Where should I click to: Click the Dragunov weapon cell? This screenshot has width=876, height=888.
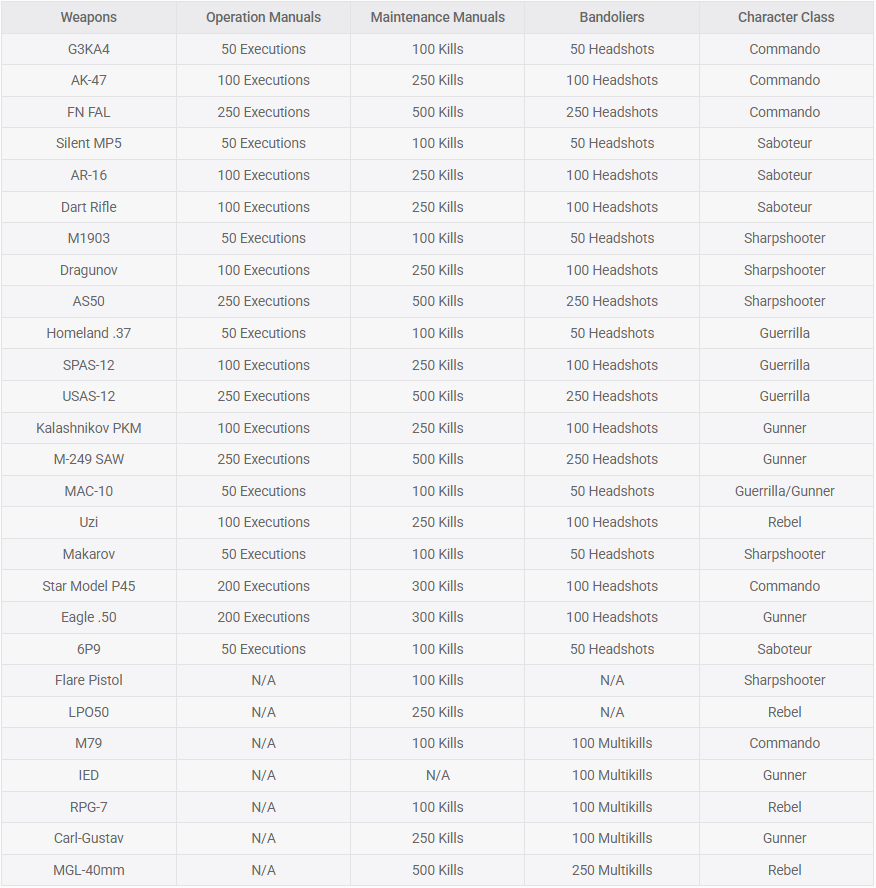88,270
